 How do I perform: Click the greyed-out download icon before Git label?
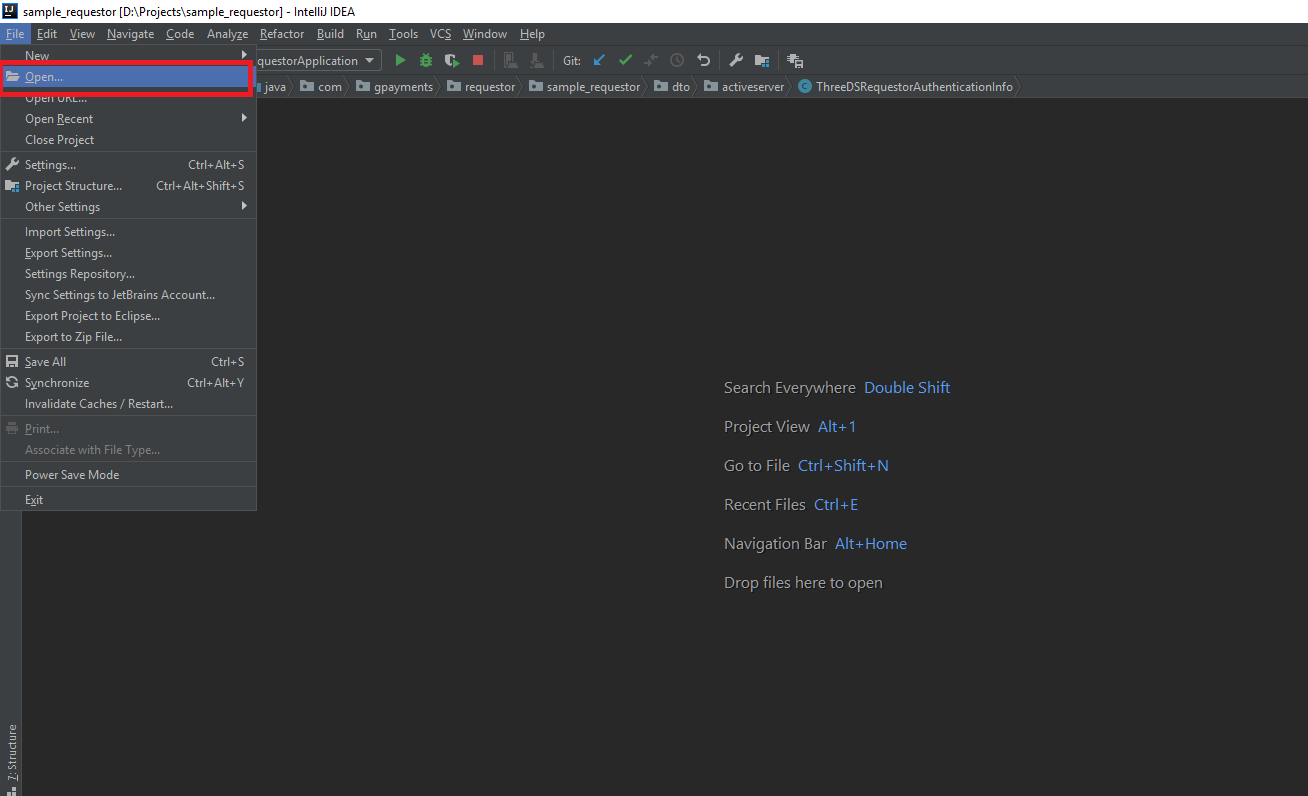(x=537, y=61)
